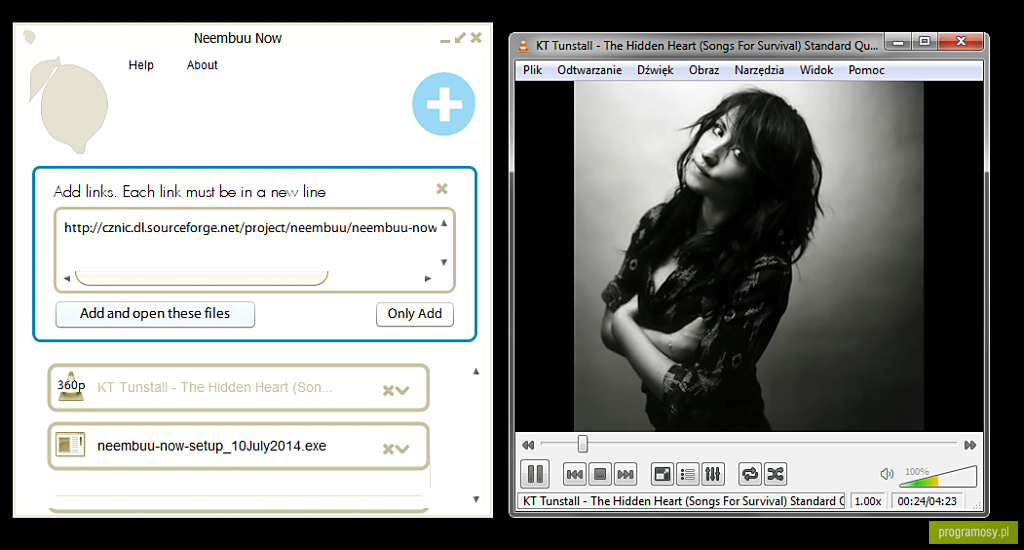This screenshot has height=550, width=1024.
Task: Click the VLC status bar track title
Action: click(x=682, y=501)
